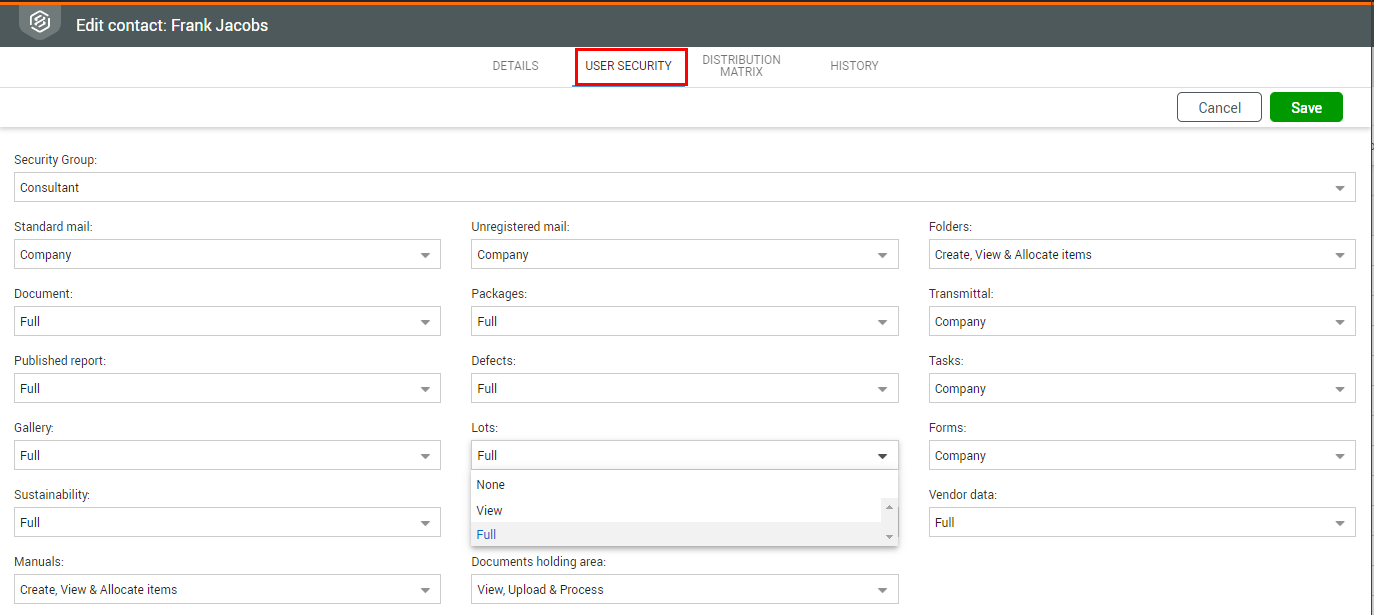Open the Folders permission dropdown

[1141, 255]
